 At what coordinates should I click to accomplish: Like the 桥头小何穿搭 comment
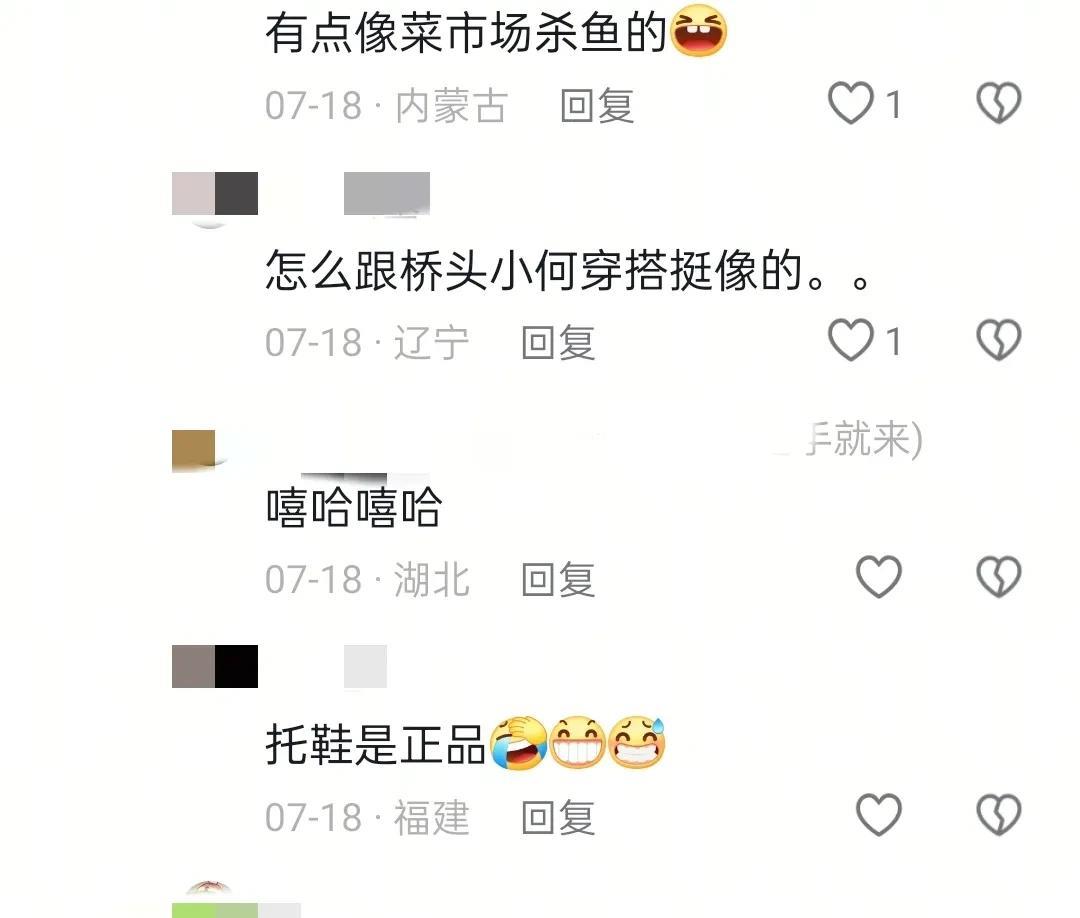pos(851,340)
